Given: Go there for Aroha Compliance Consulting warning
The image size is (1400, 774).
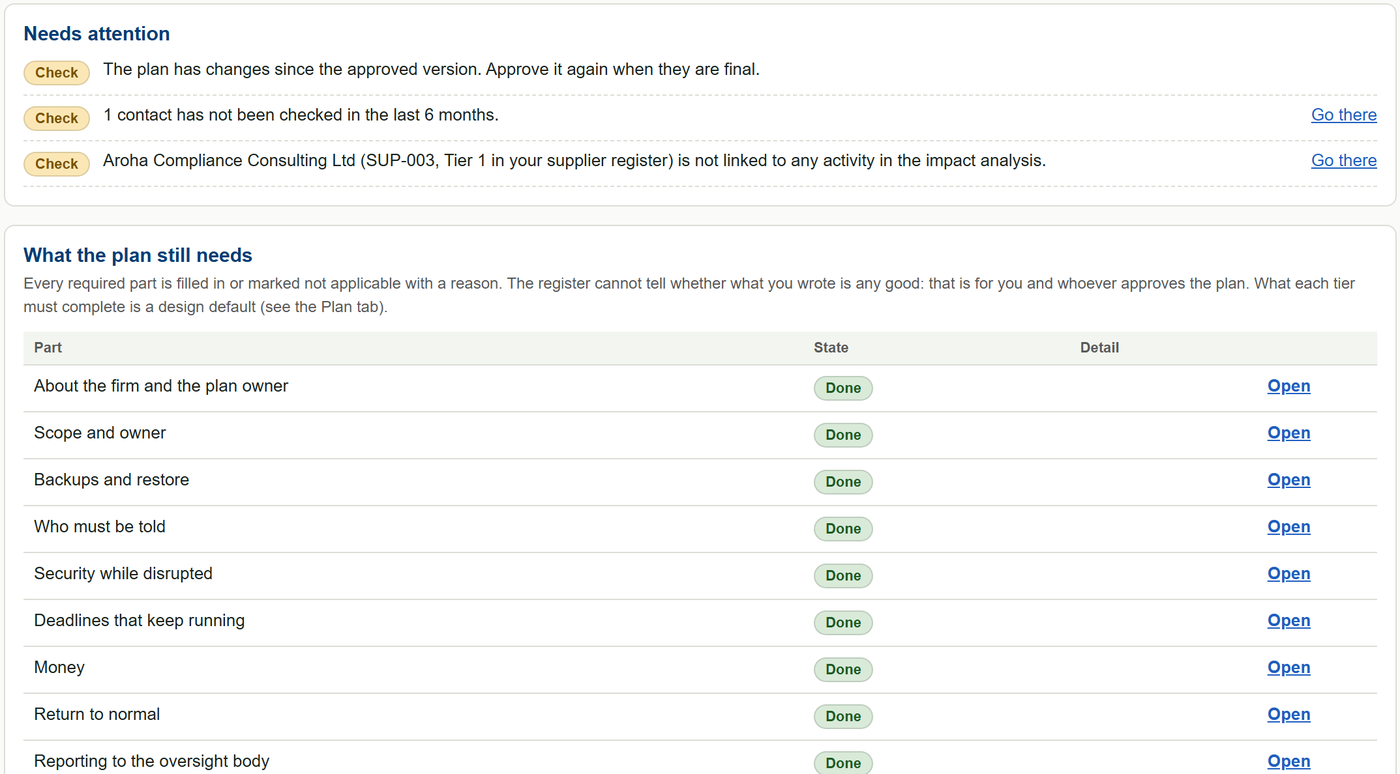Looking at the screenshot, I should pyautogui.click(x=1343, y=161).
